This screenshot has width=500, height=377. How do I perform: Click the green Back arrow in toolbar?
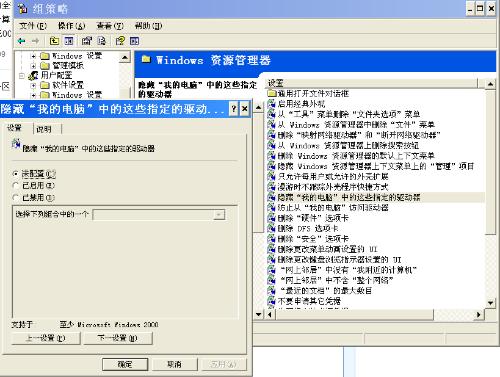pos(22,41)
